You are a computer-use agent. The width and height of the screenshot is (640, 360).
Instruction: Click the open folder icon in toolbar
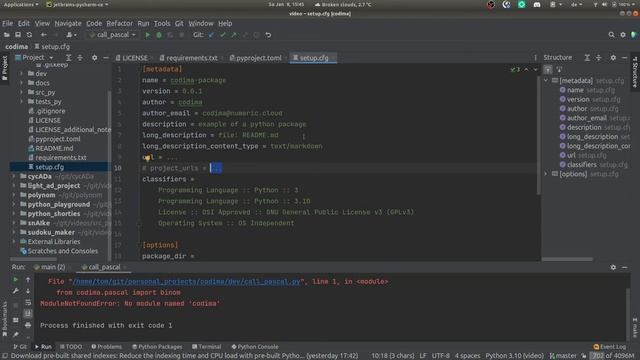(7, 35)
